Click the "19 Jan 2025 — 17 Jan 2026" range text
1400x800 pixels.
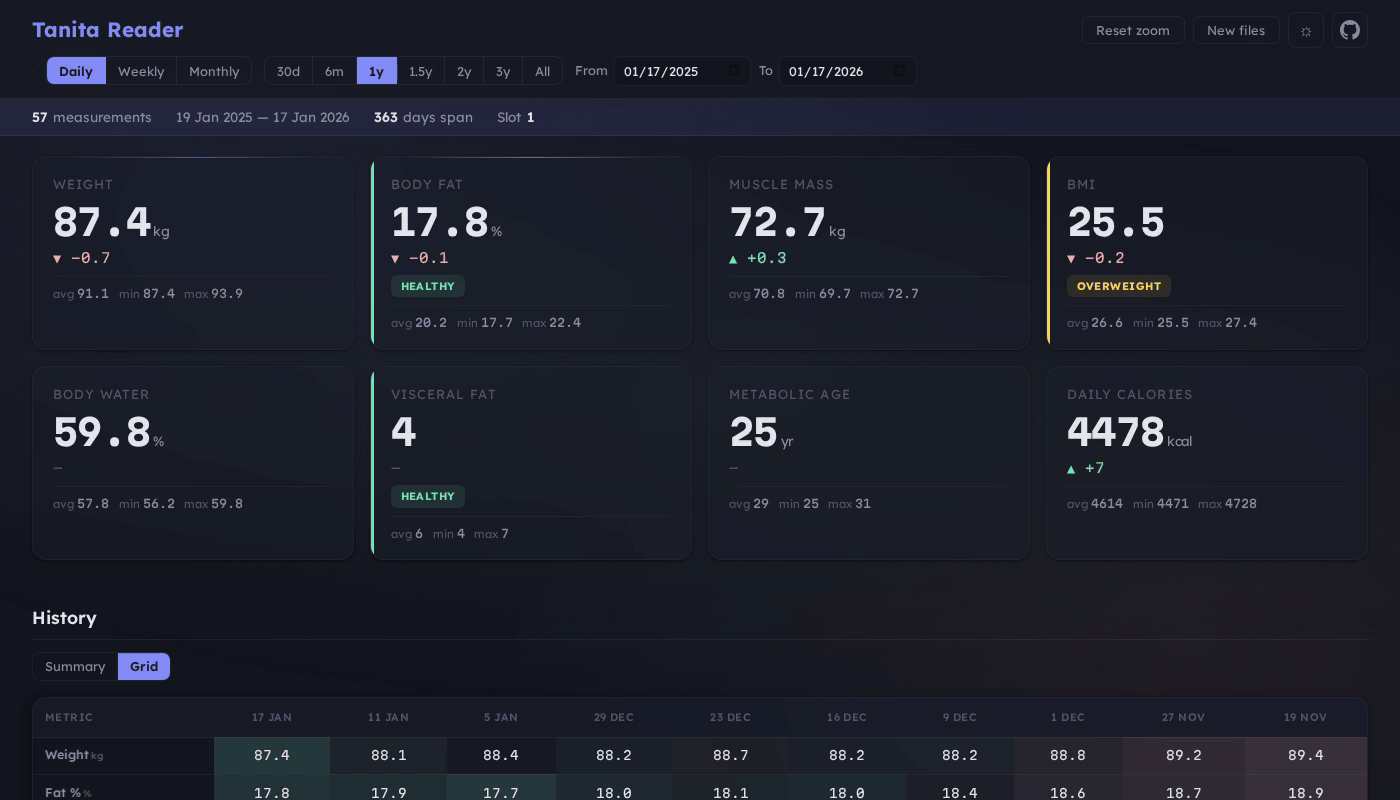(x=263, y=117)
